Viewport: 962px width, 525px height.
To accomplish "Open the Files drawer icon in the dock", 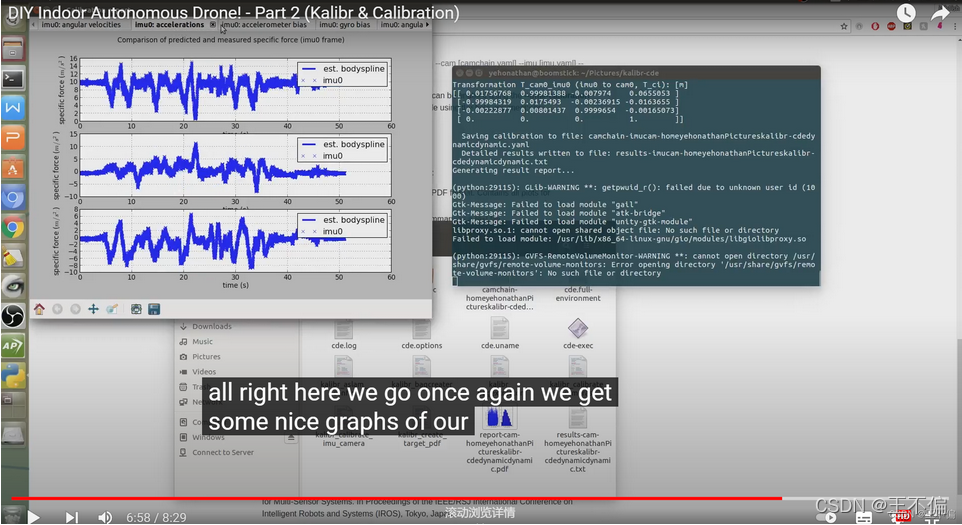I will (x=13, y=50).
